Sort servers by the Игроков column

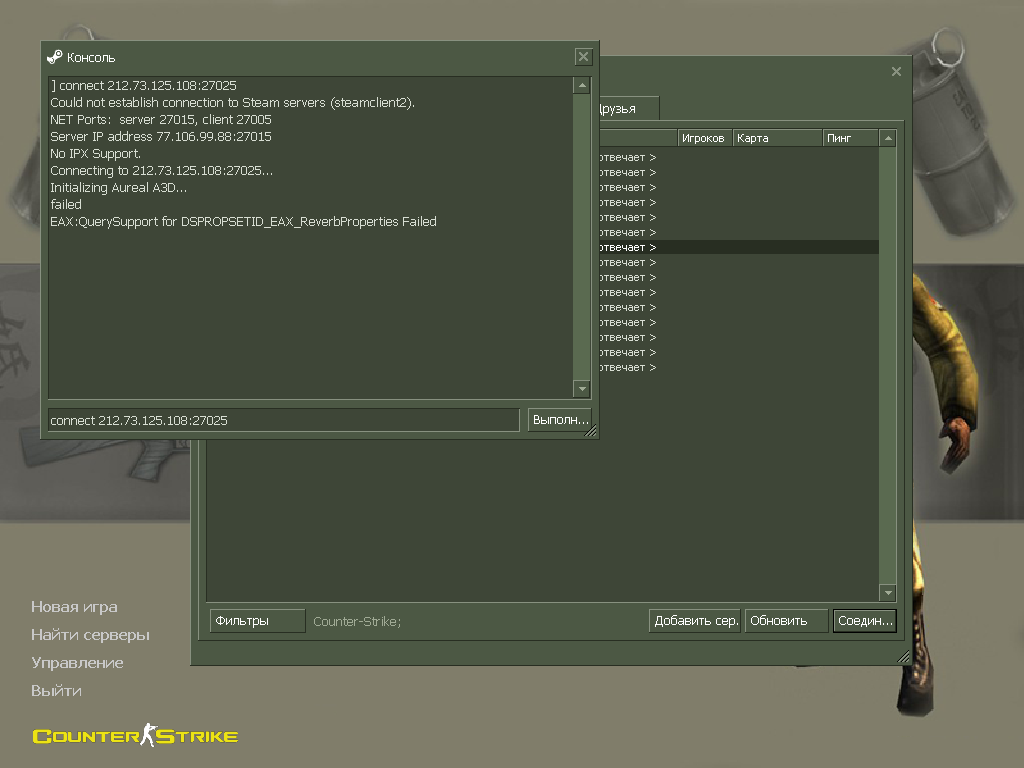pyautogui.click(x=704, y=138)
